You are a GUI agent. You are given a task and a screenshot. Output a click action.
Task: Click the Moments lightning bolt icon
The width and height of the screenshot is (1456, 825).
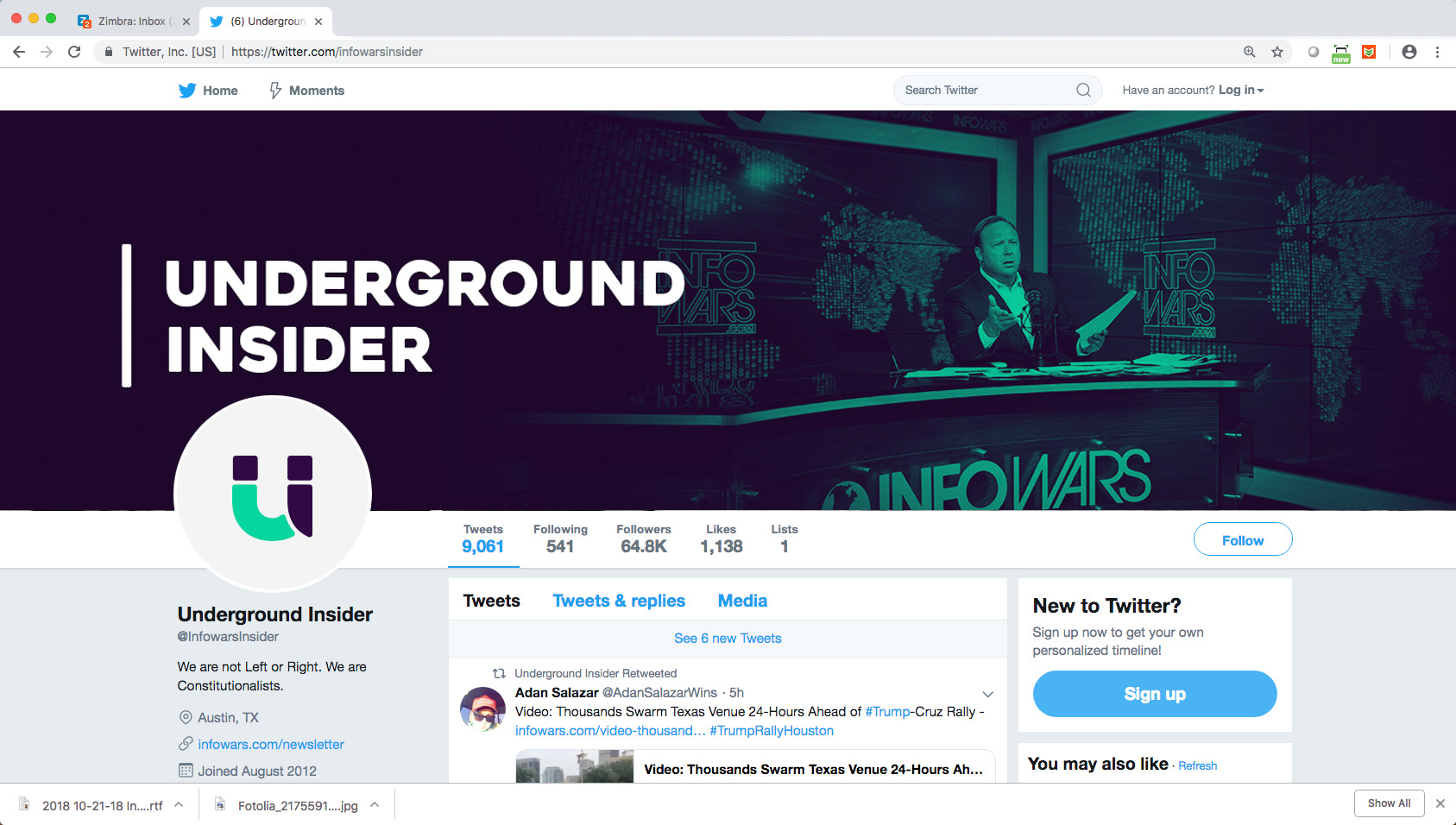coord(275,90)
